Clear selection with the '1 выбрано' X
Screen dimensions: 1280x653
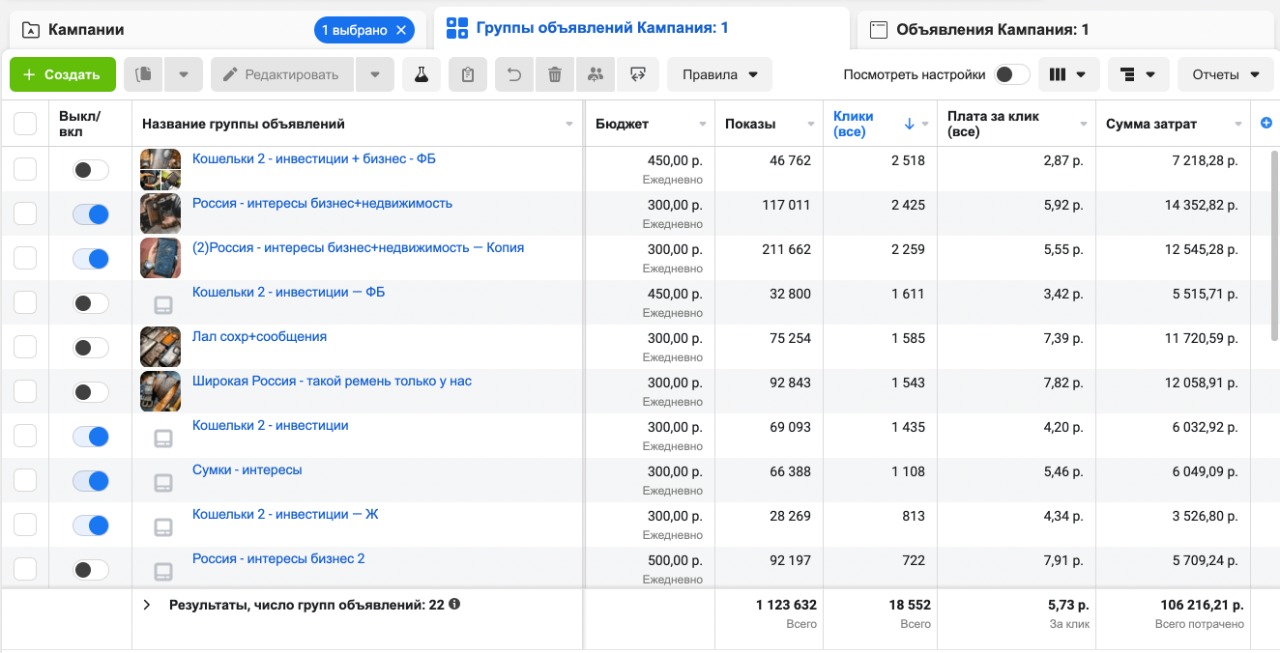coord(401,30)
